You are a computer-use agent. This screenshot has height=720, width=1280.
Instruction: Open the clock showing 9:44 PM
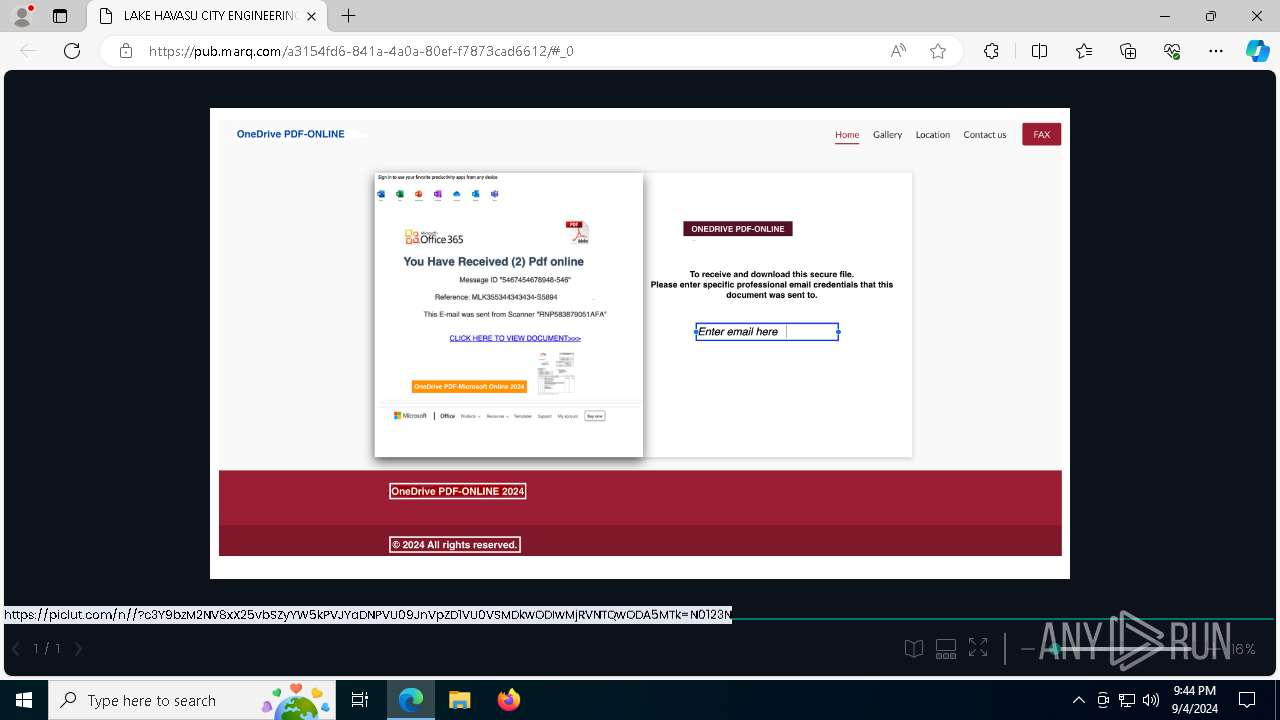click(1194, 700)
